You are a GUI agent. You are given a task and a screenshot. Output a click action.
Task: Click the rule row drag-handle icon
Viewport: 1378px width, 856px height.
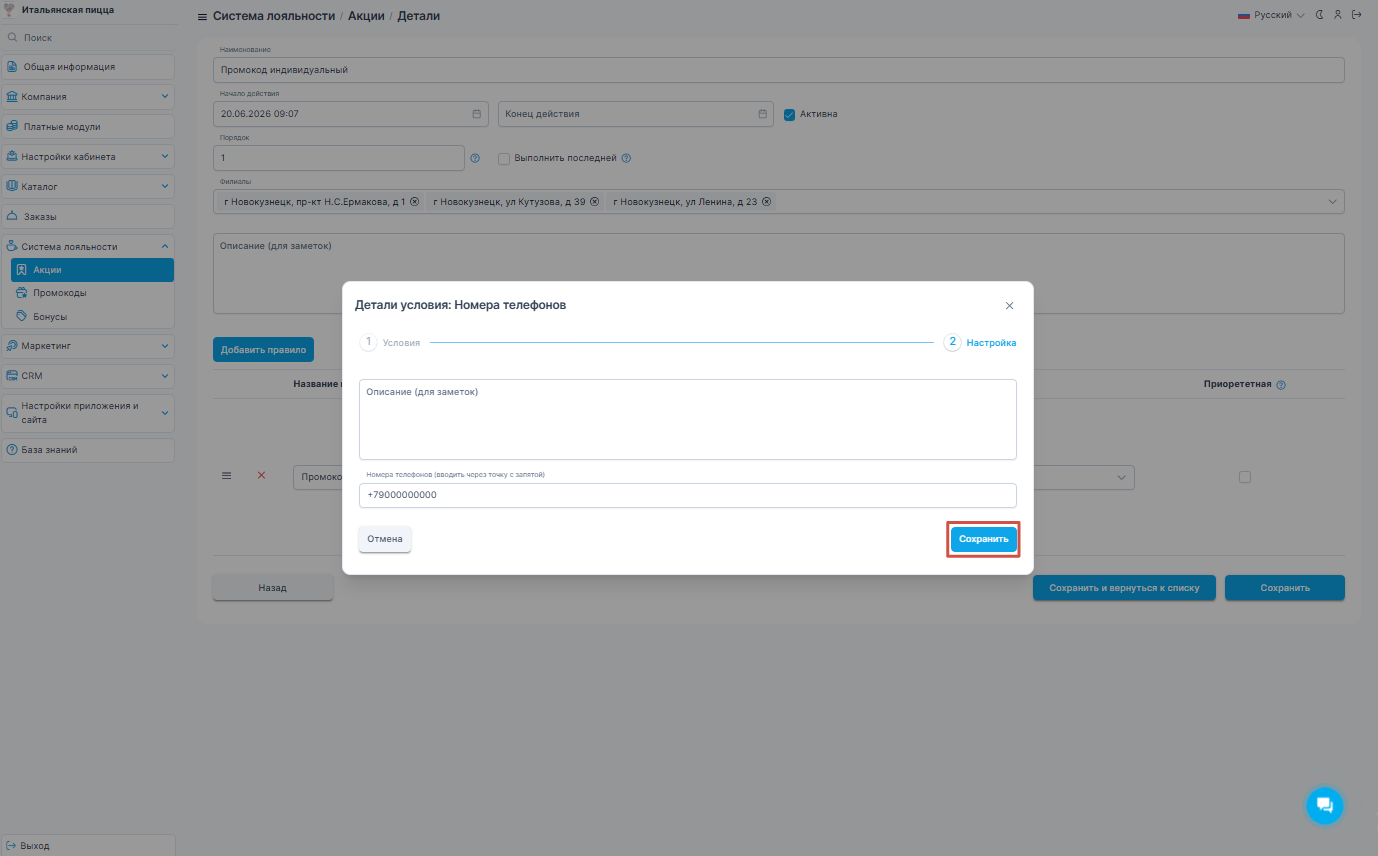pyautogui.click(x=226, y=476)
